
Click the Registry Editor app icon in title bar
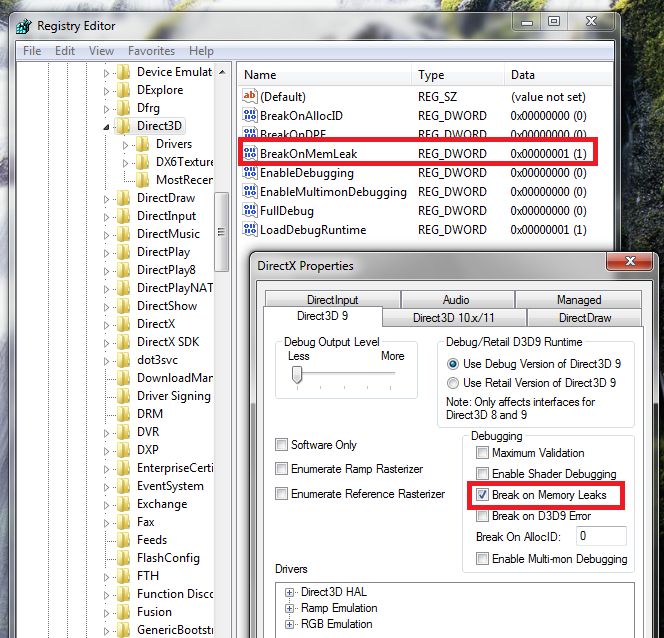(24, 26)
